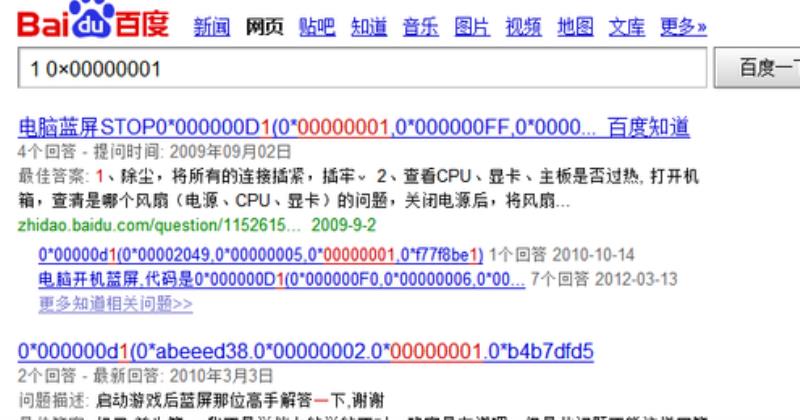Image resolution: width=800 pixels, height=420 pixels.
Task: Open sub-result 电脑开机蓝屏,代码是0*000000D1
Action: pyautogui.click(x=282, y=279)
